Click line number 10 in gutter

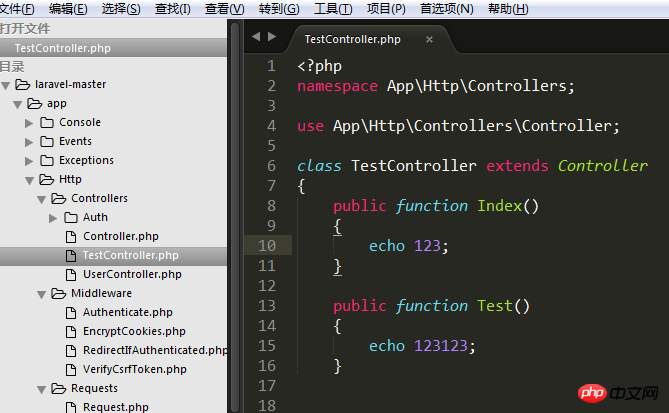(267, 246)
